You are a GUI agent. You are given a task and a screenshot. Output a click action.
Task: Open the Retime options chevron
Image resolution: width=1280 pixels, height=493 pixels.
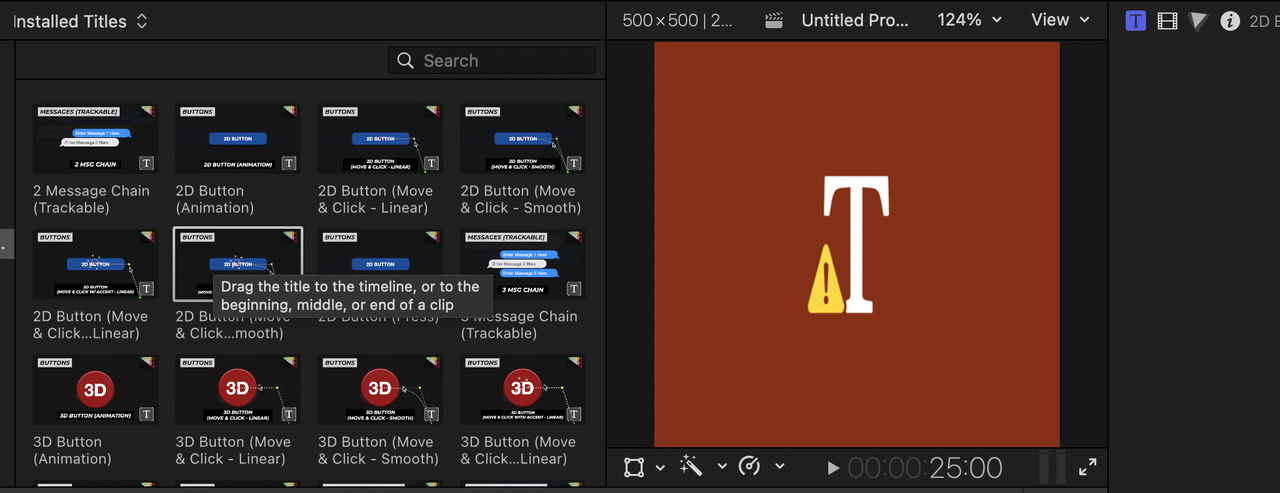[780, 467]
